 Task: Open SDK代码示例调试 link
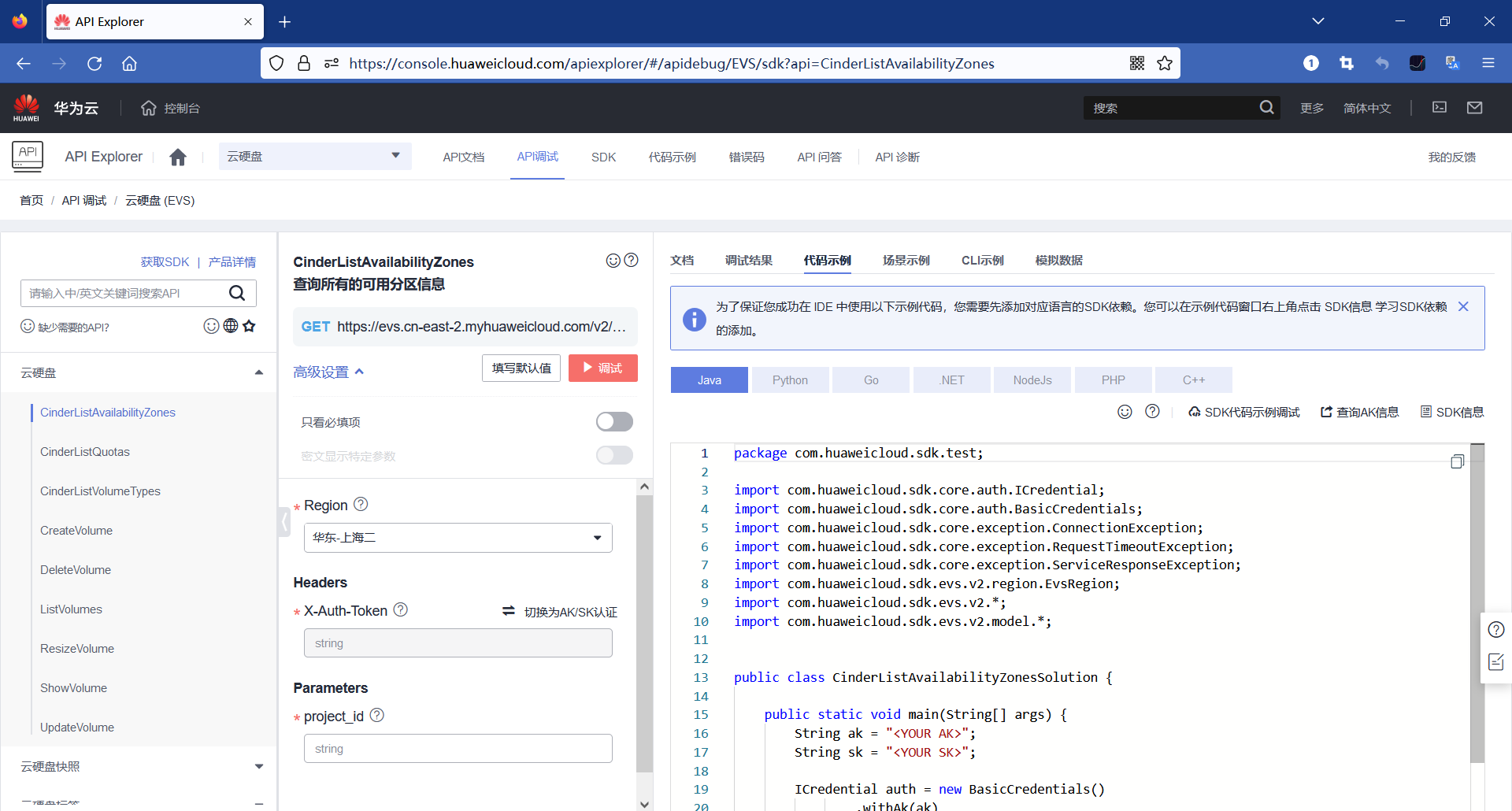(x=1244, y=412)
